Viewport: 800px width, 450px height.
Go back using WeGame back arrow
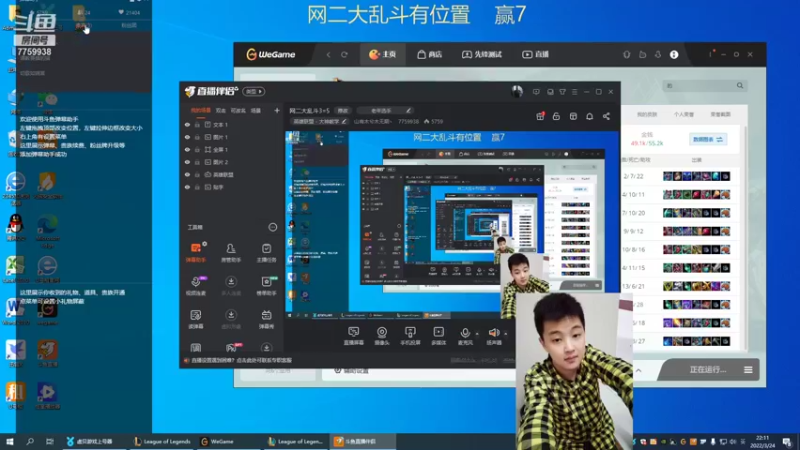[329, 55]
